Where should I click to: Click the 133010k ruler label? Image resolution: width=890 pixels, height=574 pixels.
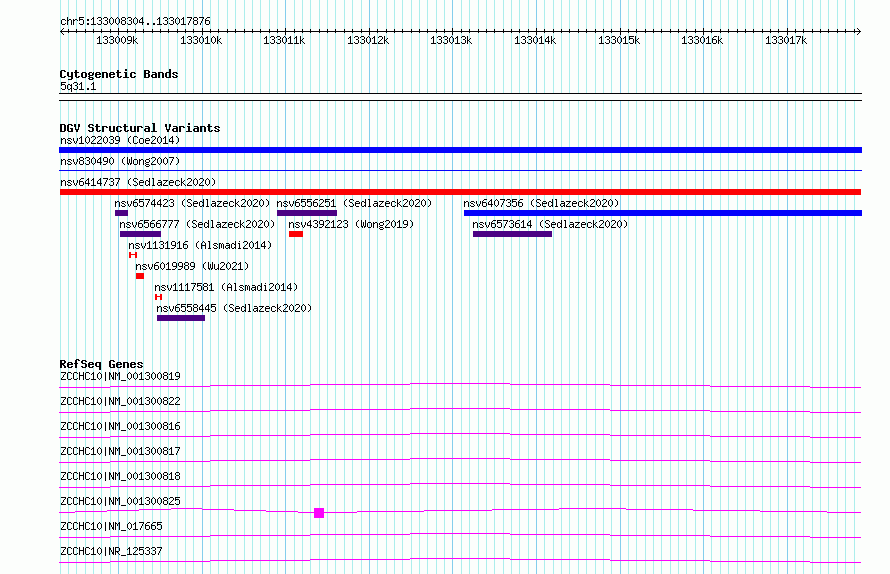(201, 40)
